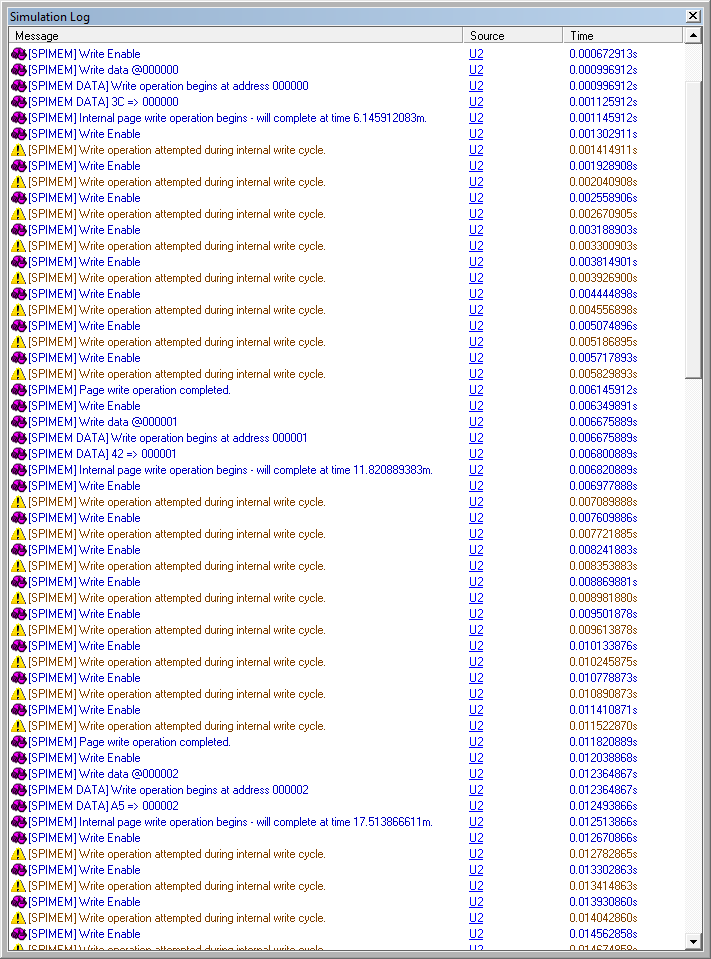
Task: Select the Write Enable message at 0.006349891s
Action: click(x=84, y=405)
